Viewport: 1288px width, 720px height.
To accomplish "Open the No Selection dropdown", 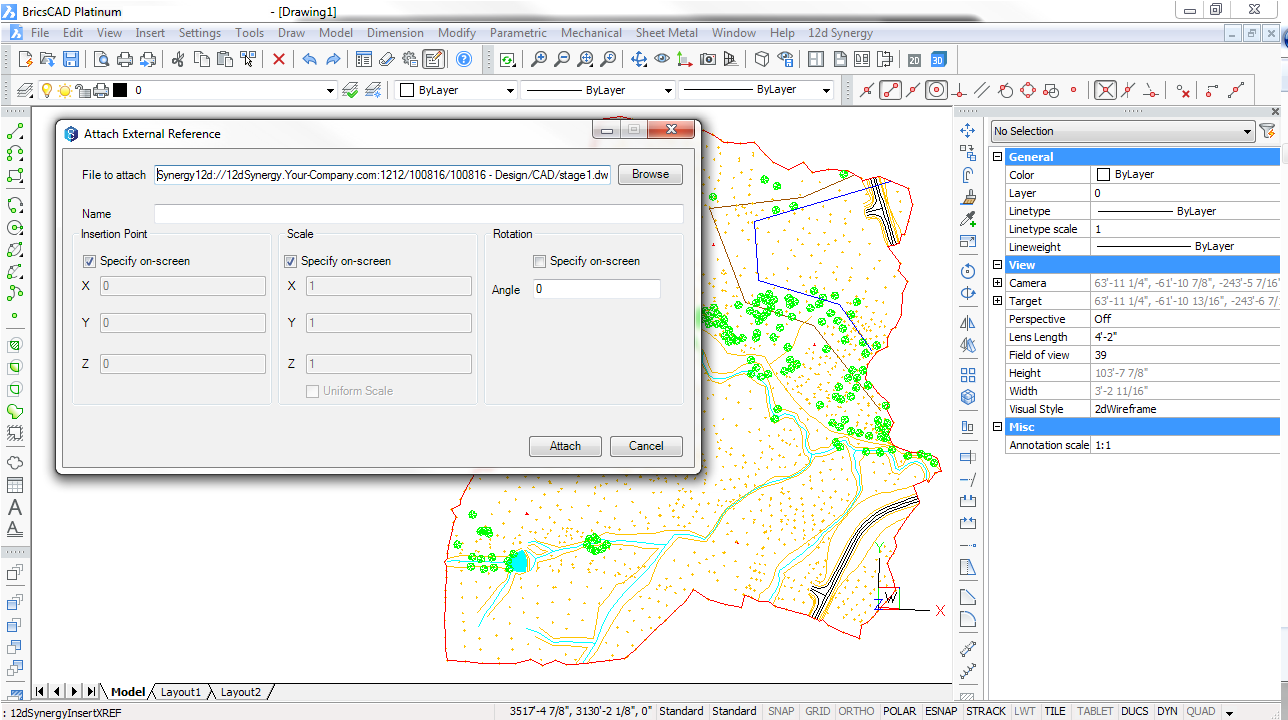I will point(1122,131).
